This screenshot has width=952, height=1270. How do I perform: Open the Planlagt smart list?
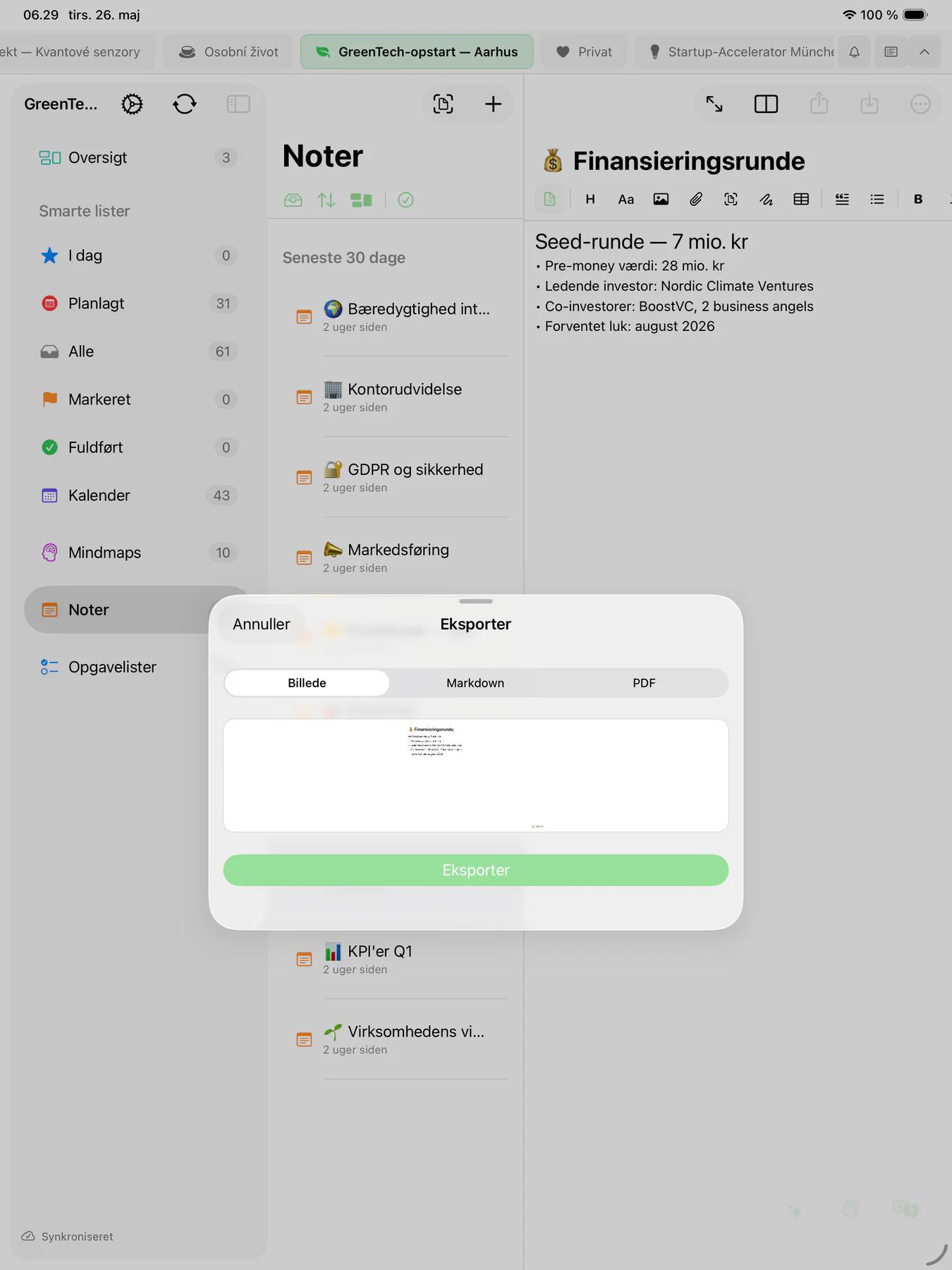tap(138, 303)
